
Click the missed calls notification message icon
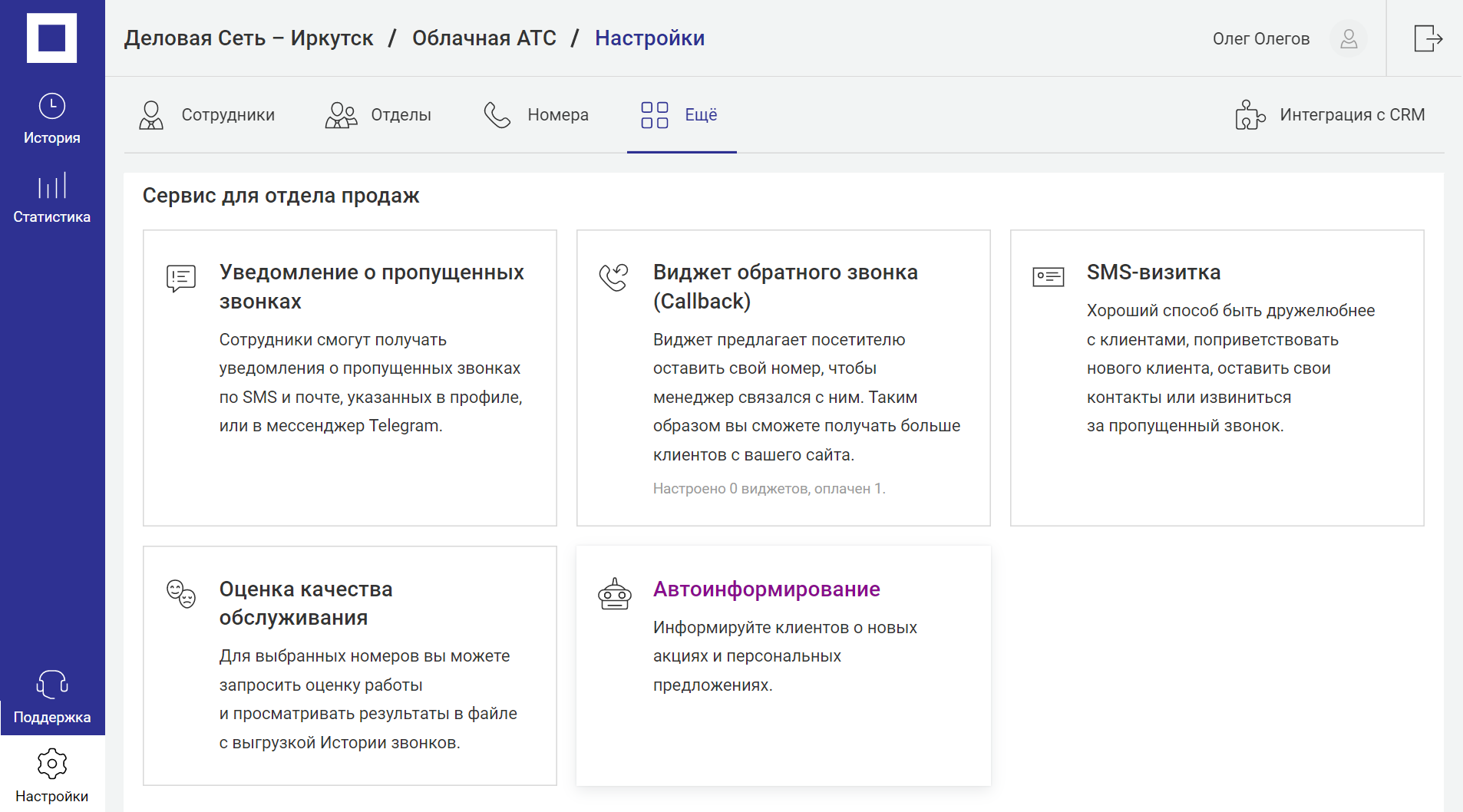pyautogui.click(x=181, y=278)
